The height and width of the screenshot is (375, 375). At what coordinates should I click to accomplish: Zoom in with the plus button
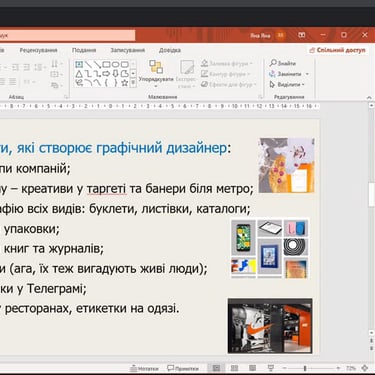click(338, 368)
